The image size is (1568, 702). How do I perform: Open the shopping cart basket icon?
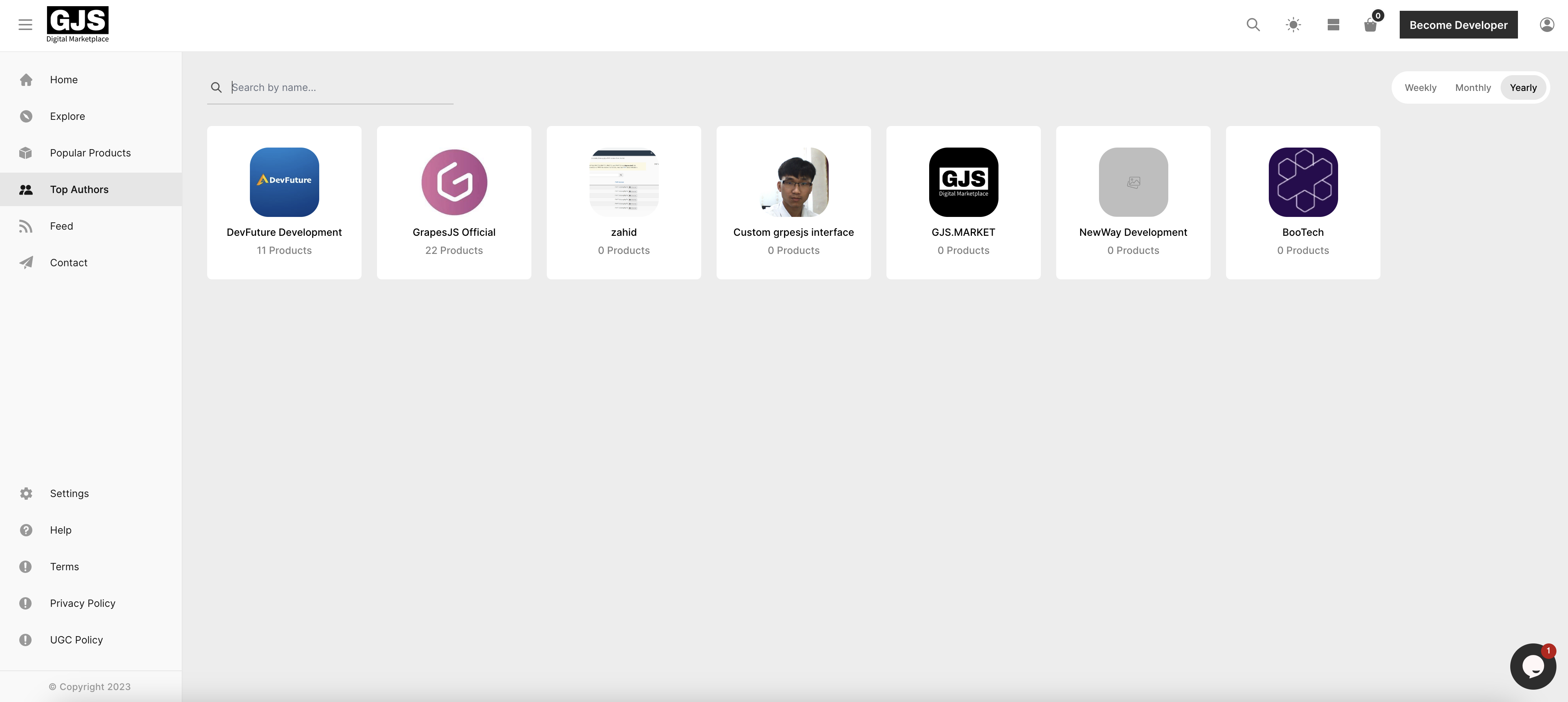(1370, 25)
